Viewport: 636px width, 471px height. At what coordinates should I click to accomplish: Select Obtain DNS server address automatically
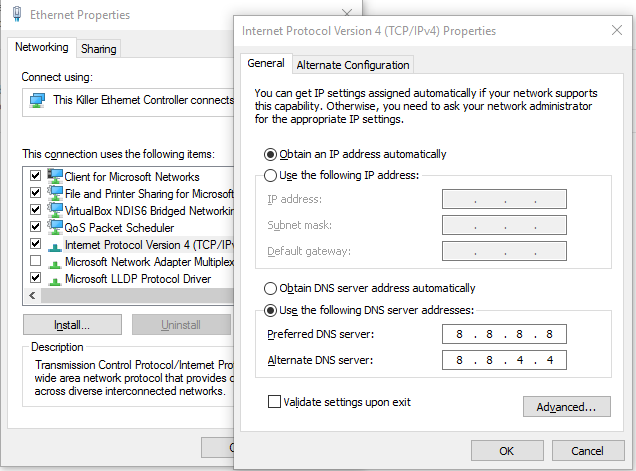point(270,288)
